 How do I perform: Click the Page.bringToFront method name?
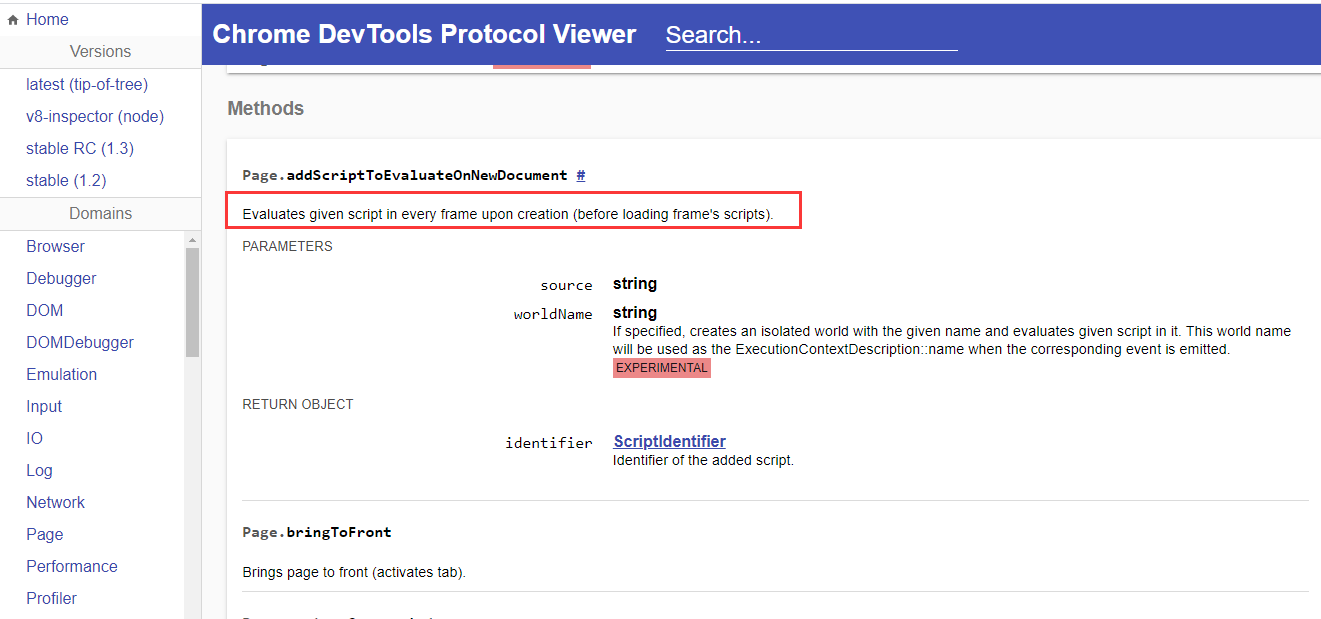317,533
